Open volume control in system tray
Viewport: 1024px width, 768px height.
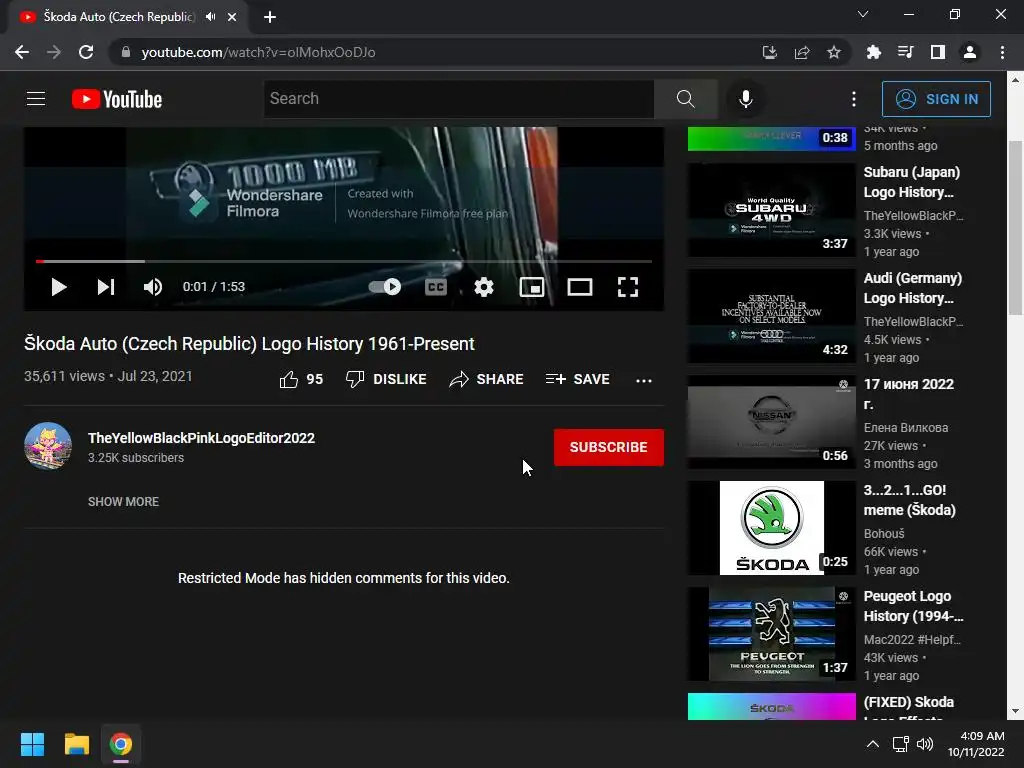[925, 744]
